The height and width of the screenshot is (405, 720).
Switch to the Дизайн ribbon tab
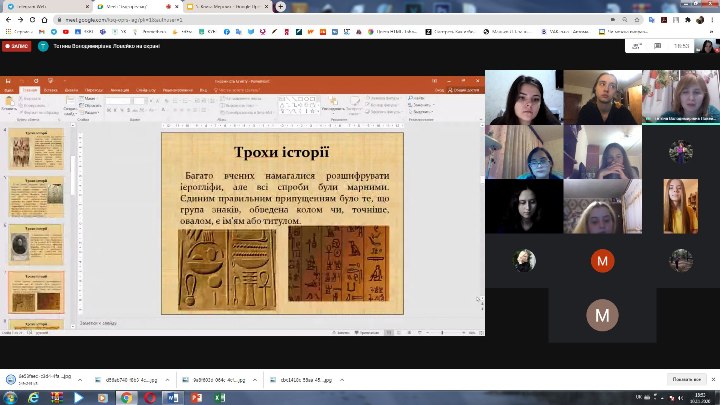(x=70, y=90)
